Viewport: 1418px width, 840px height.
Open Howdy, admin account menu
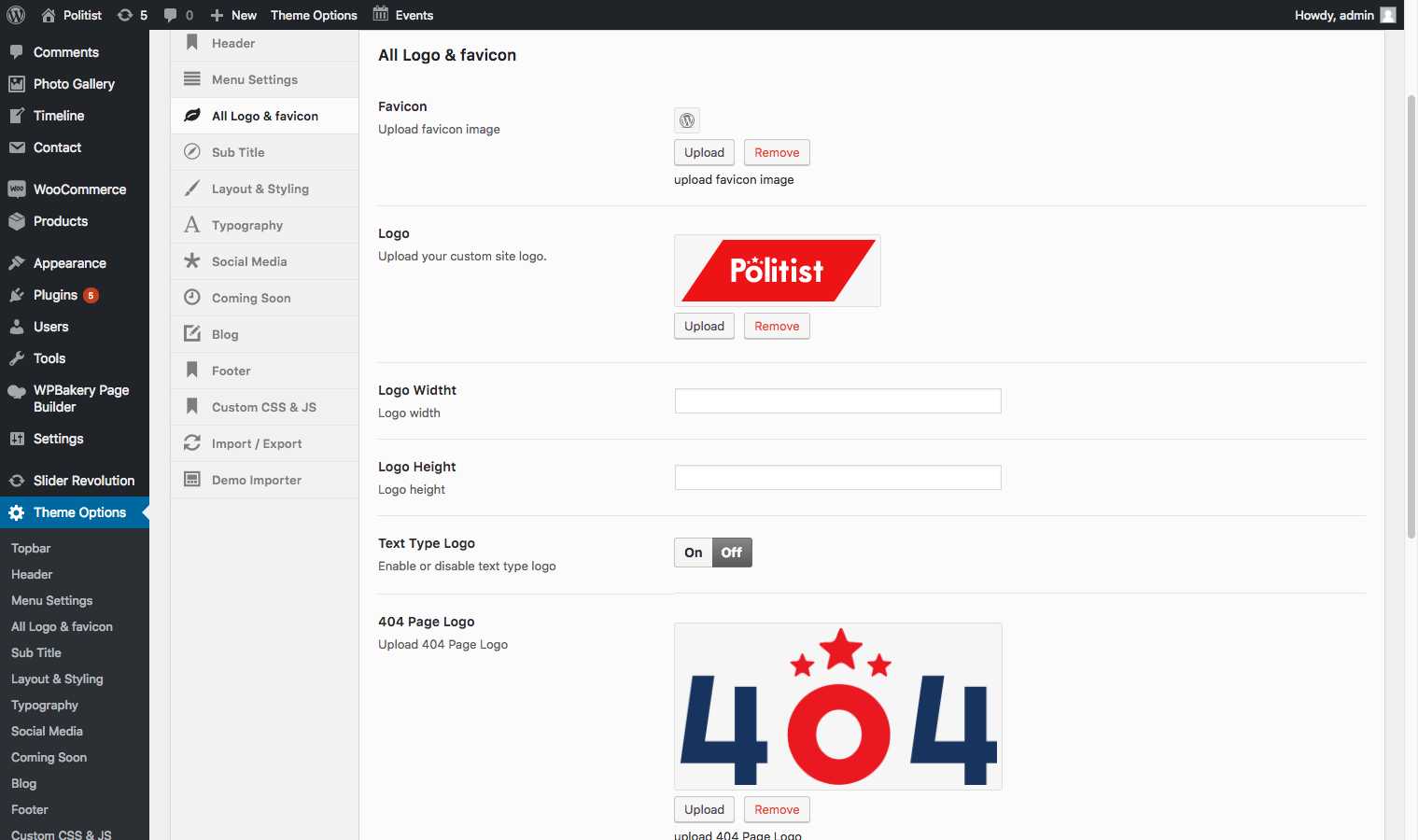[x=1345, y=15]
